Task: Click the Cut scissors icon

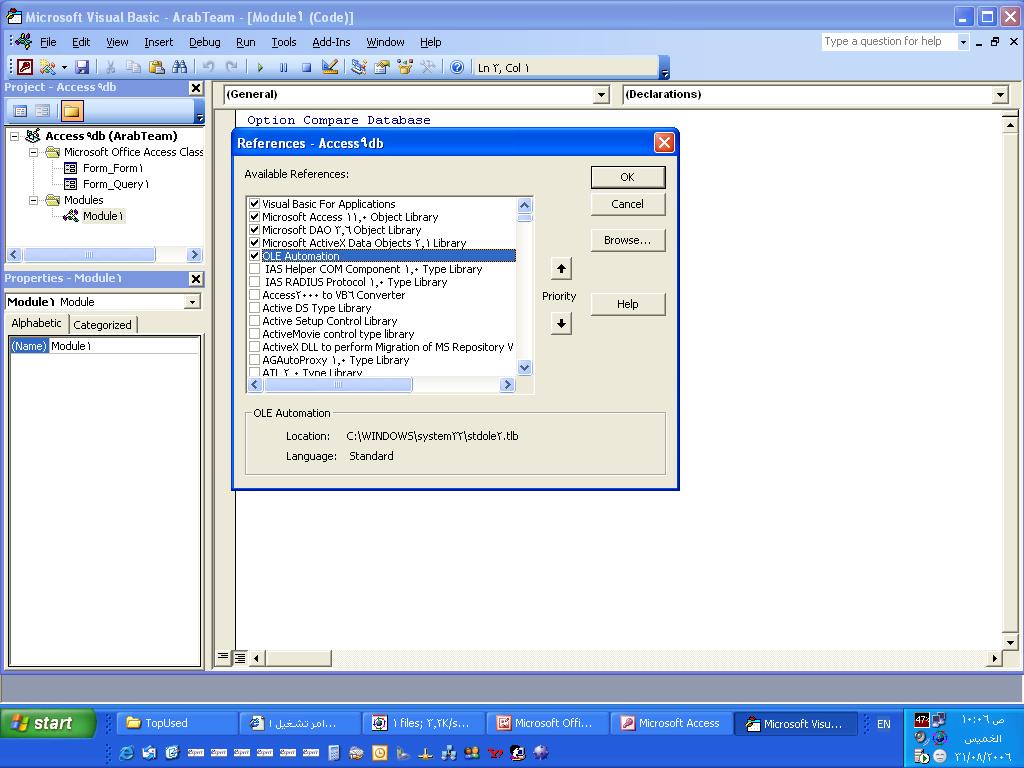Action: pyautogui.click(x=110, y=67)
